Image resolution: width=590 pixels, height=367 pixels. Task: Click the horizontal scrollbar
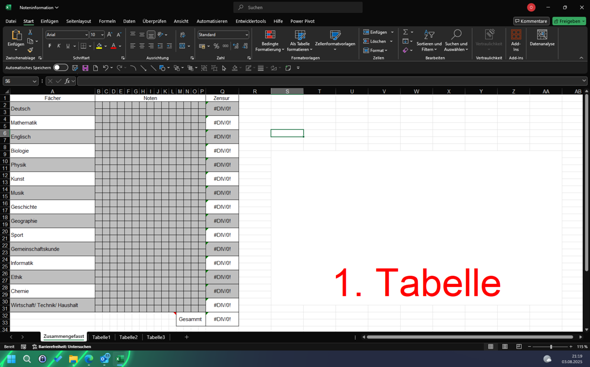point(470,337)
